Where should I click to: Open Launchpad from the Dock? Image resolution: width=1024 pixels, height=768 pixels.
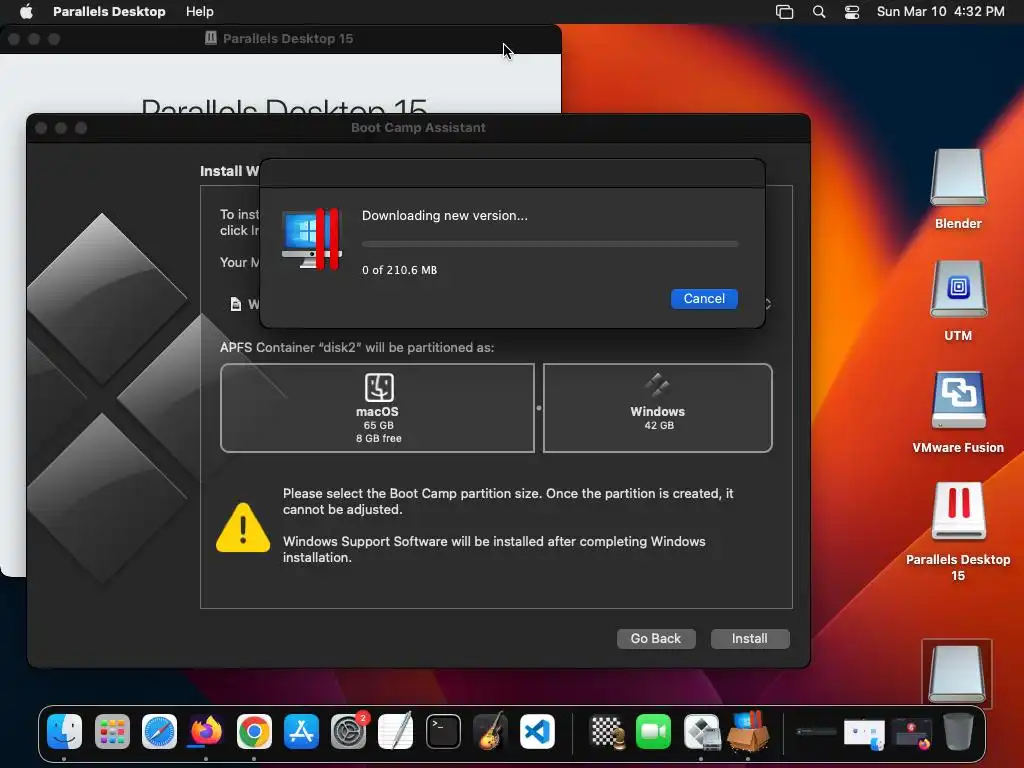[x=112, y=731]
